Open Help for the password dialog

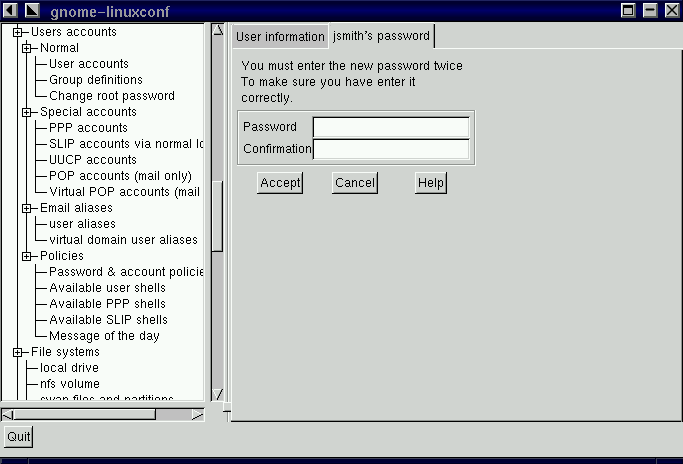click(x=430, y=183)
